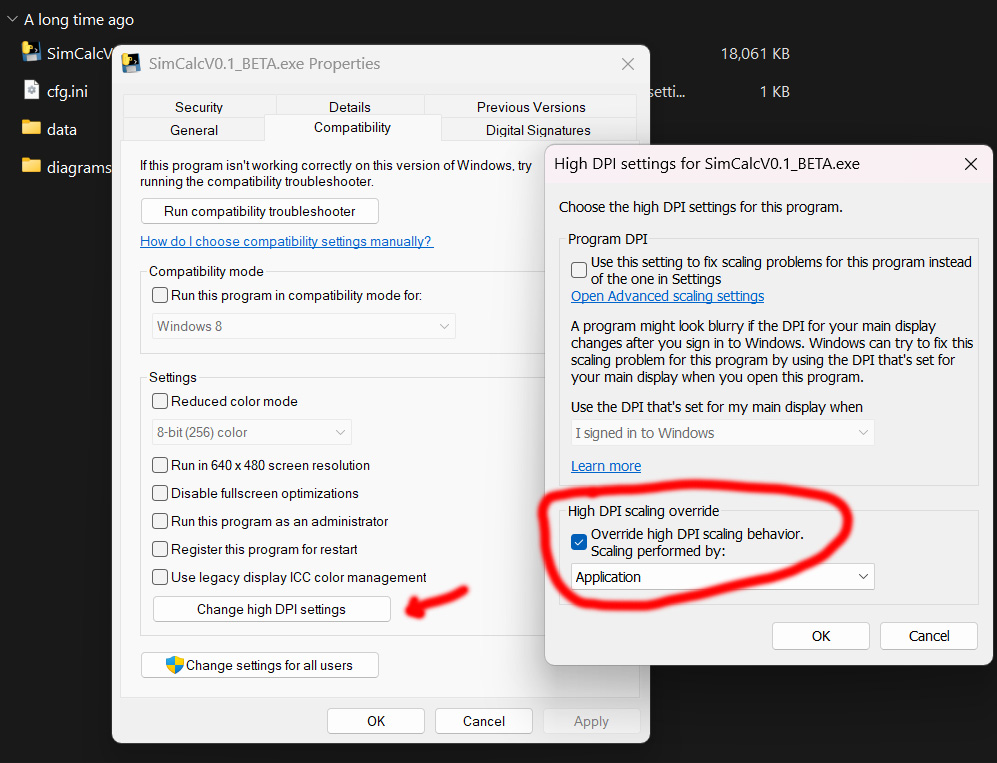This screenshot has width=997, height=763.
Task: Switch to the Previous Versions tab
Action: 531,107
